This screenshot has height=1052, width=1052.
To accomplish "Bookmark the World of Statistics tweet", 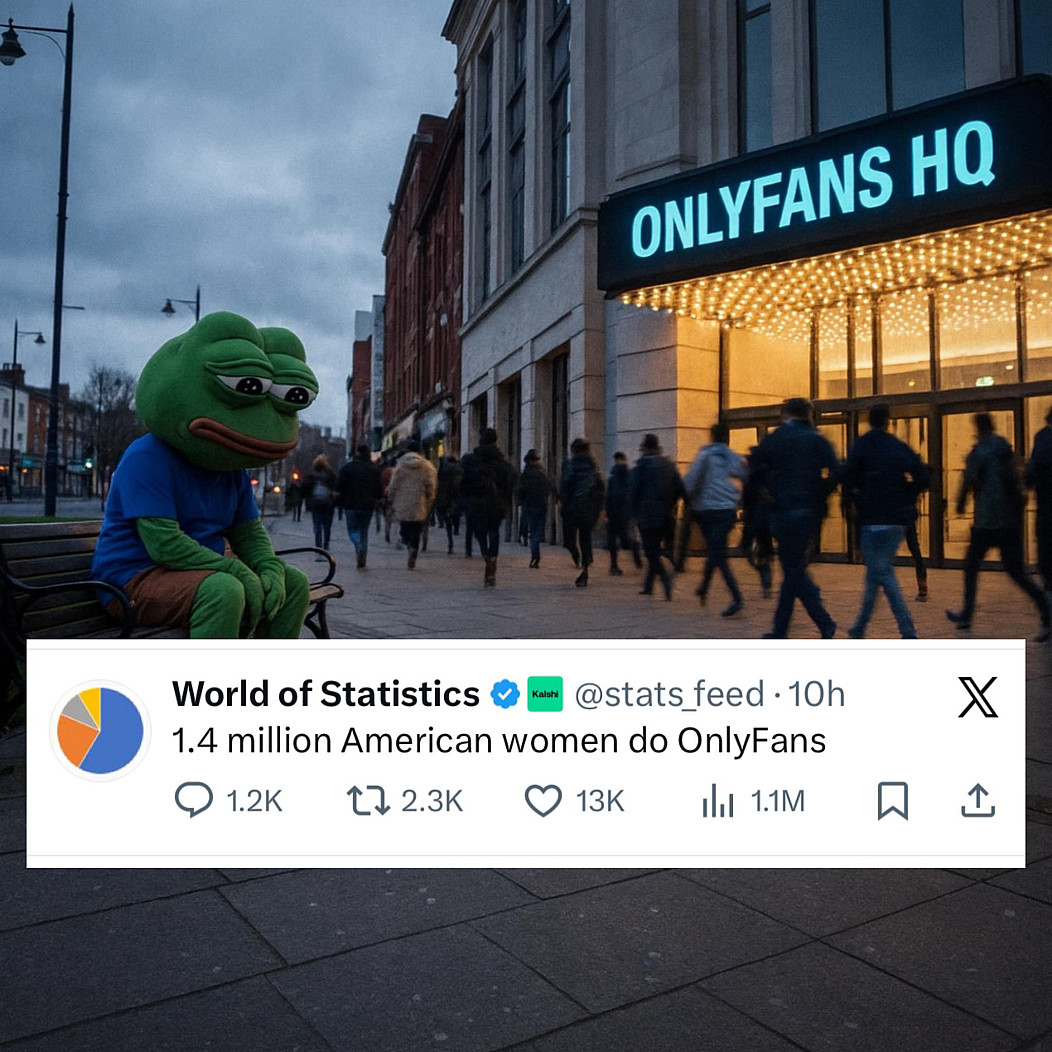I will click(x=893, y=800).
